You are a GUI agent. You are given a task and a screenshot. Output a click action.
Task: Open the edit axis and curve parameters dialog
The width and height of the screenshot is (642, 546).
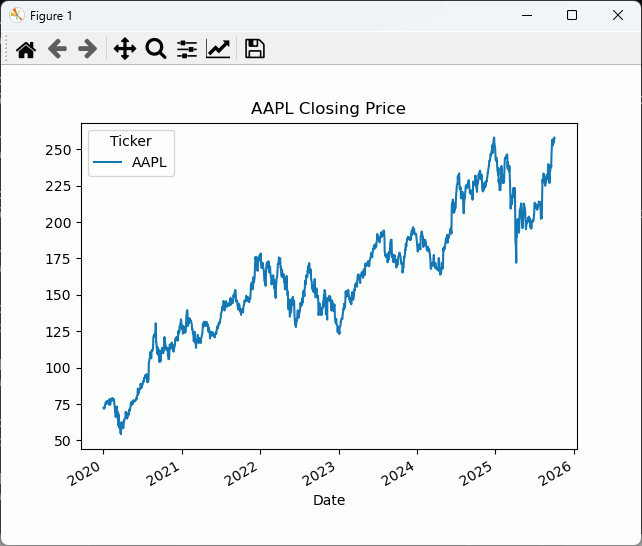pyautogui.click(x=218, y=49)
